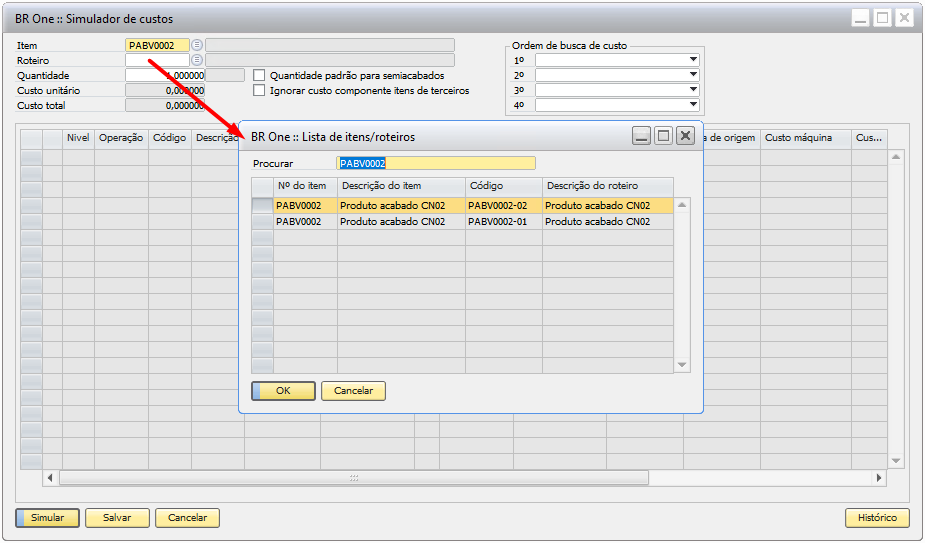Click the lookup icon beside Roteiro field
Image resolution: width=925 pixels, height=543 pixels.
(197, 60)
